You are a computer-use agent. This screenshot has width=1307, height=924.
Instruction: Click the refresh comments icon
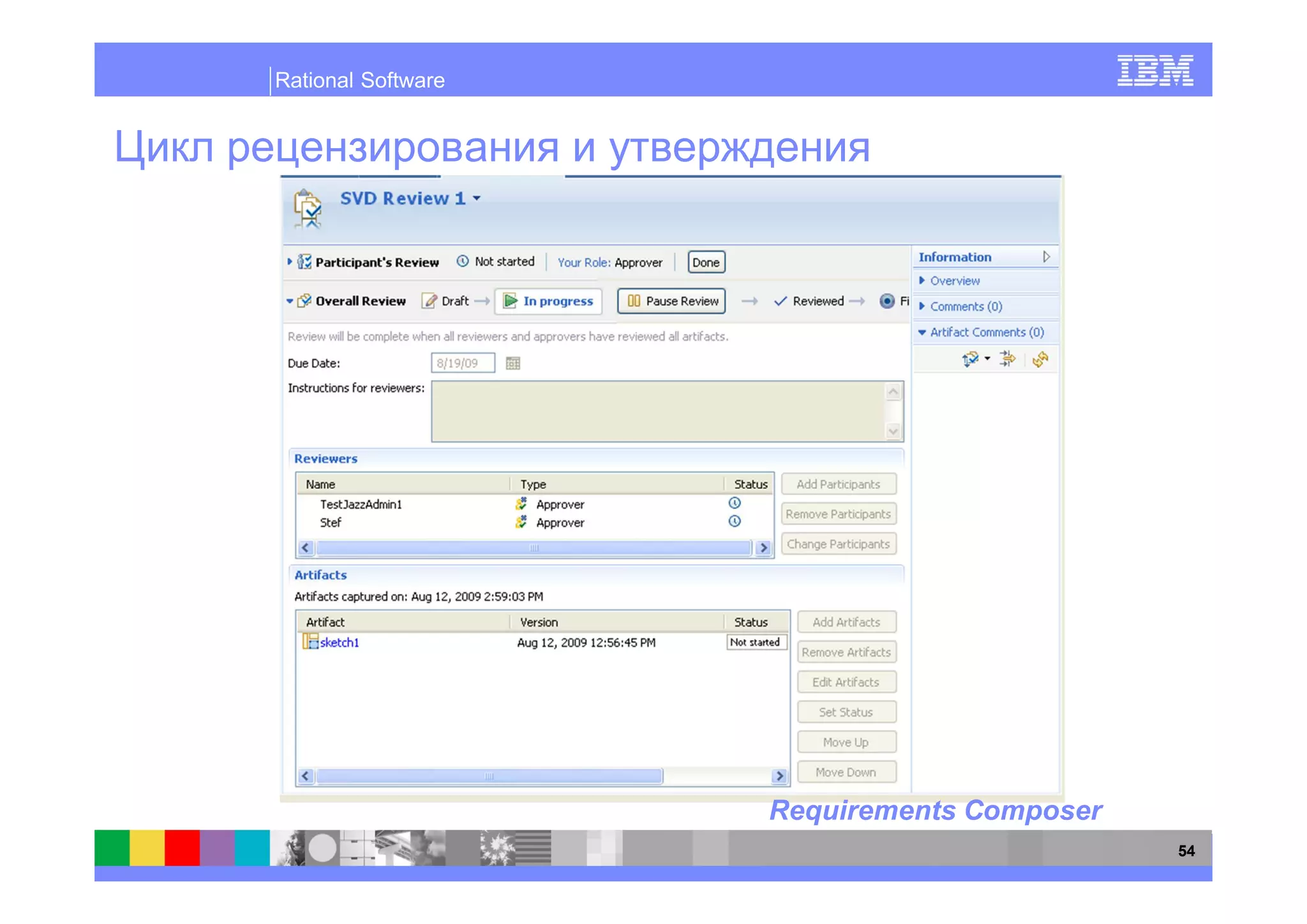[1041, 359]
